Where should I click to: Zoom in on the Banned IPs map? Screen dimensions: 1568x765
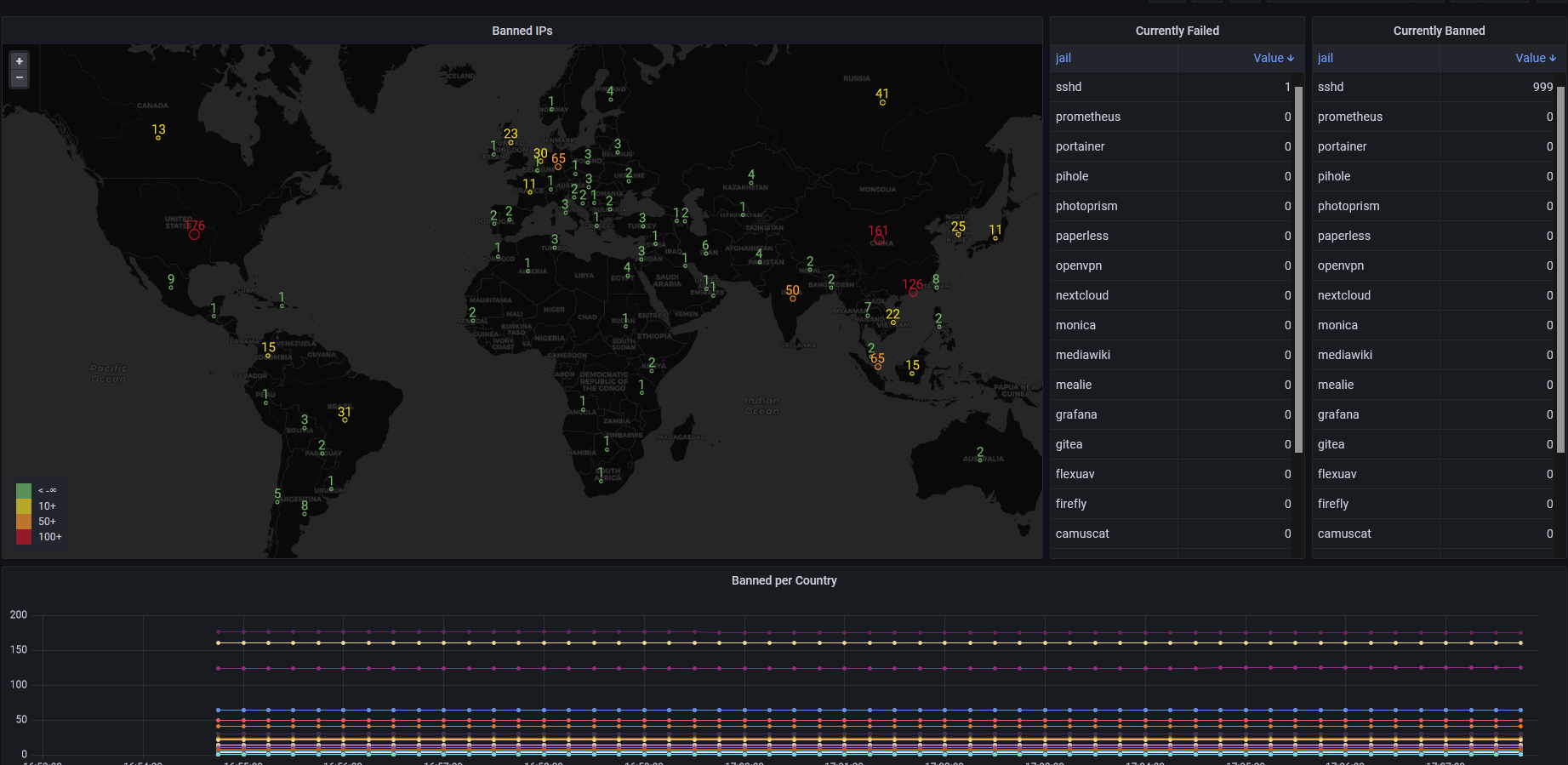[19, 61]
